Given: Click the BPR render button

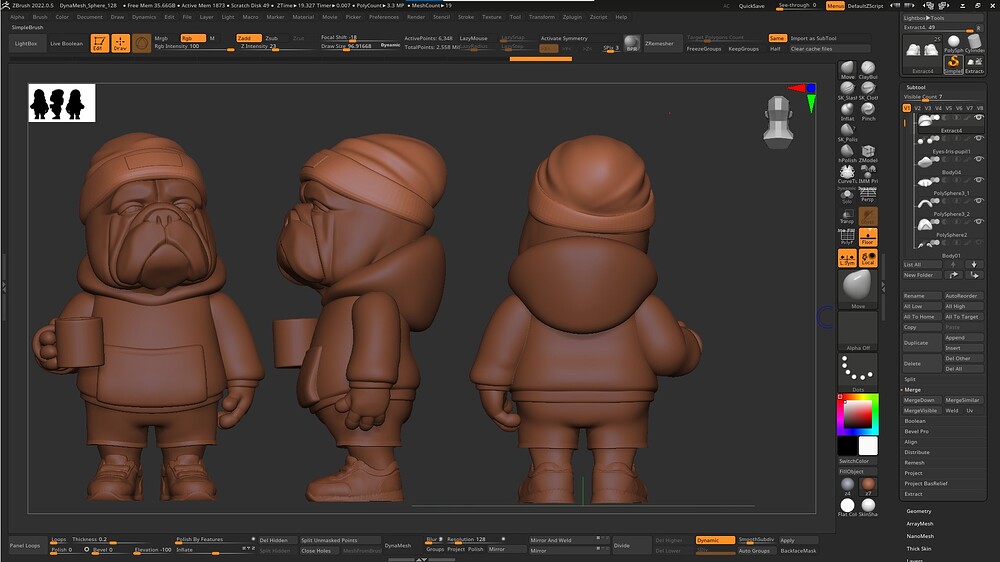Looking at the screenshot, I should click(x=631, y=43).
